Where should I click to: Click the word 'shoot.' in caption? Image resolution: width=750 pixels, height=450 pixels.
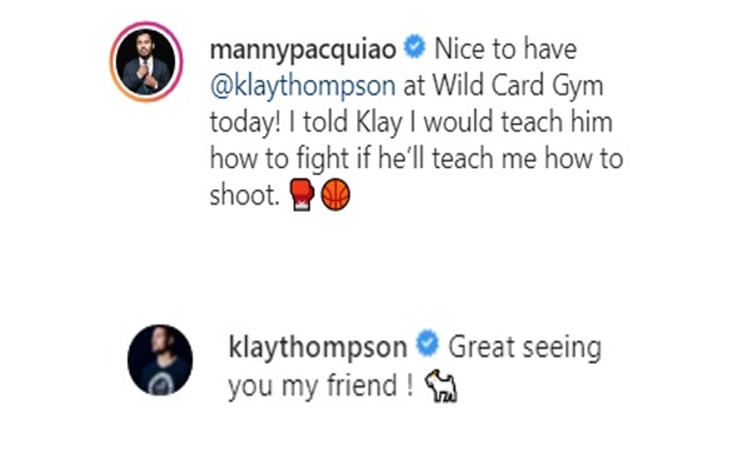pyautogui.click(x=244, y=195)
